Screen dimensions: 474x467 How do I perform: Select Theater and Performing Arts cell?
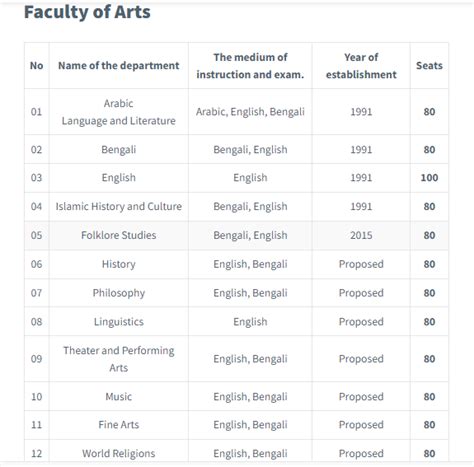point(119,359)
